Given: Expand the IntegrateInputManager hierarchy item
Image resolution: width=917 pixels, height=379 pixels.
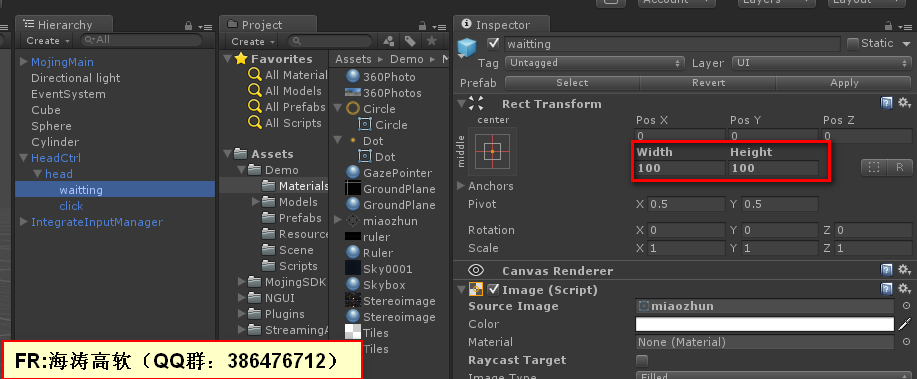Looking at the screenshot, I should coord(24,222).
